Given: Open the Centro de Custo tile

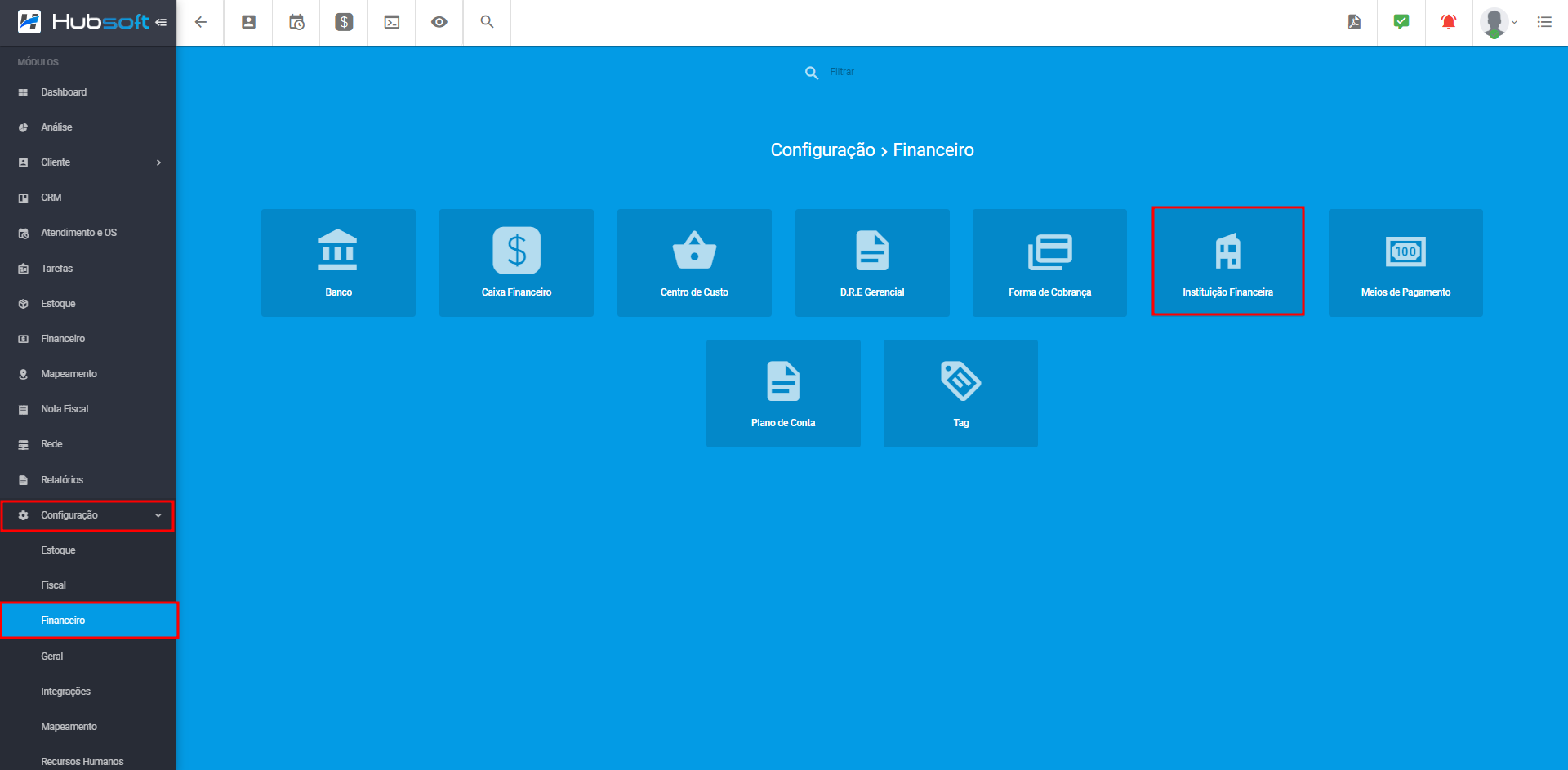Looking at the screenshot, I should (694, 263).
